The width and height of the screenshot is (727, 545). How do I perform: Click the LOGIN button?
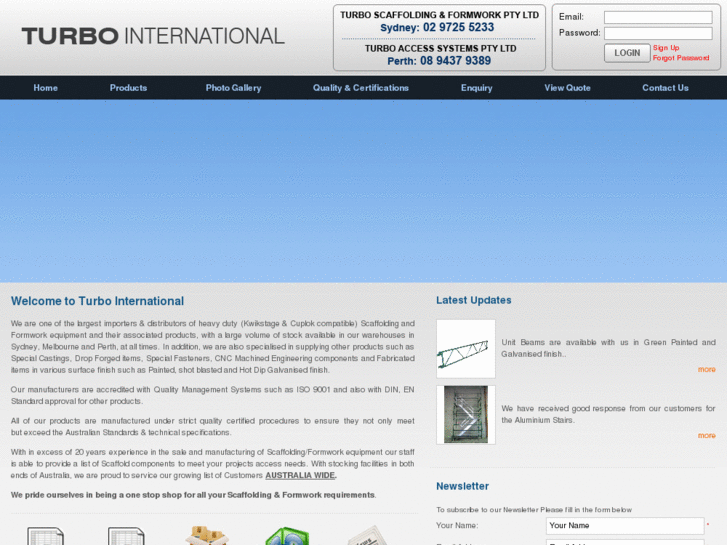tap(627, 53)
